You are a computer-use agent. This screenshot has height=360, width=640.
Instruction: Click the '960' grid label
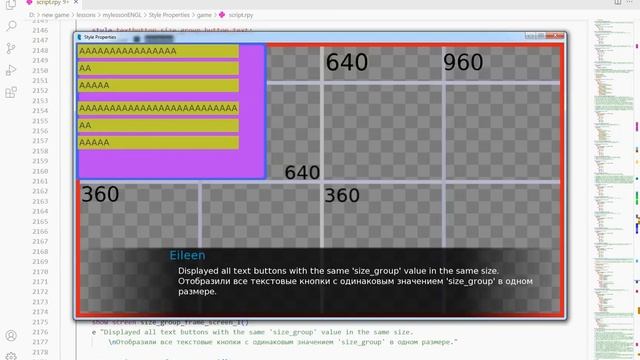click(x=463, y=62)
